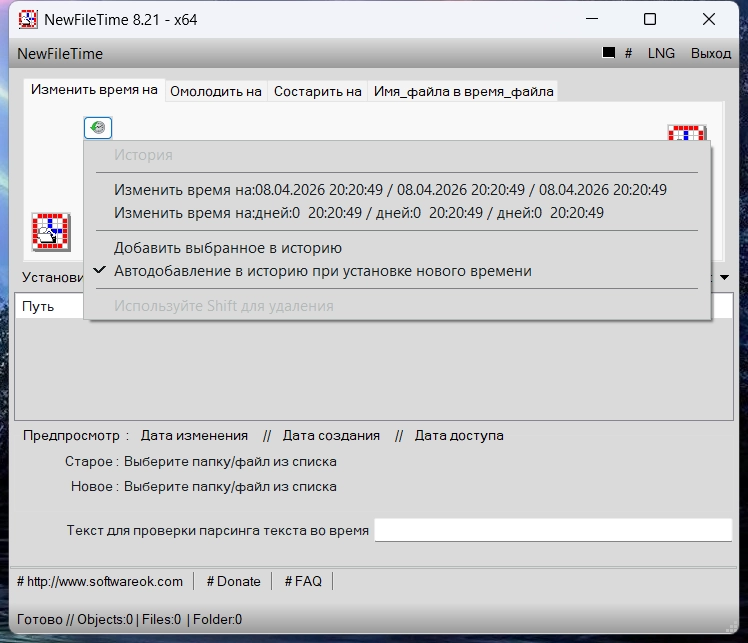748x643 pixels.
Task: Select history entry with 08.04.2026 20:20:49 dates
Action: tap(397, 190)
